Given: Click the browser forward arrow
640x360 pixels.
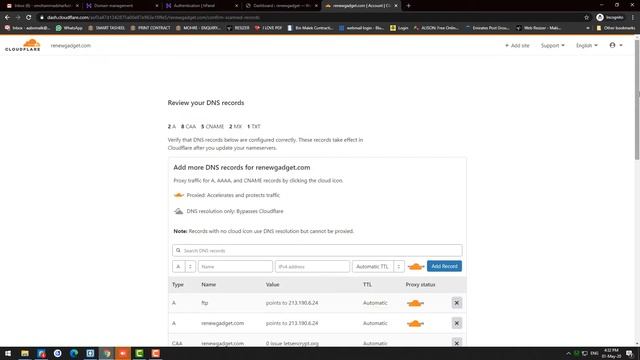Looking at the screenshot, I should [x=18, y=18].
